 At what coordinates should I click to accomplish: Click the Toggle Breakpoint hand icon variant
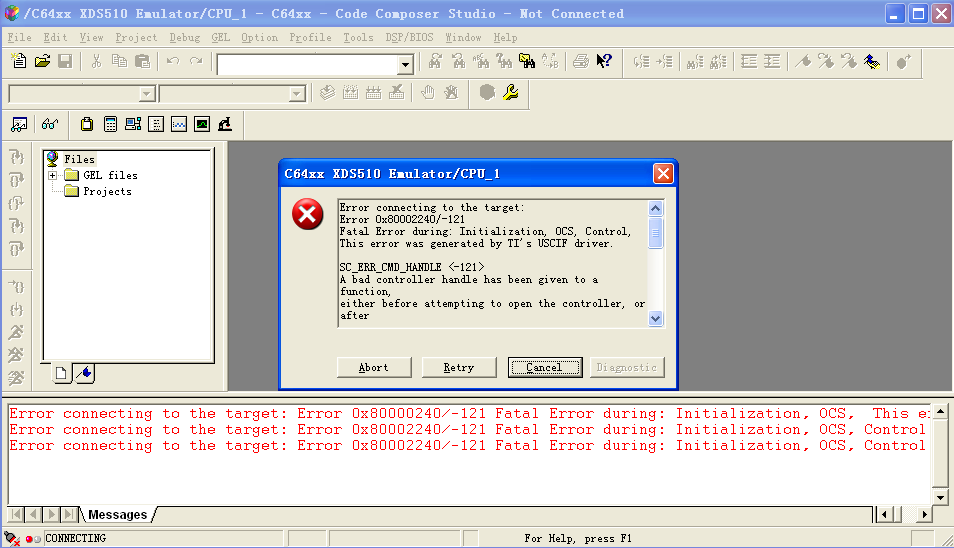(x=451, y=92)
